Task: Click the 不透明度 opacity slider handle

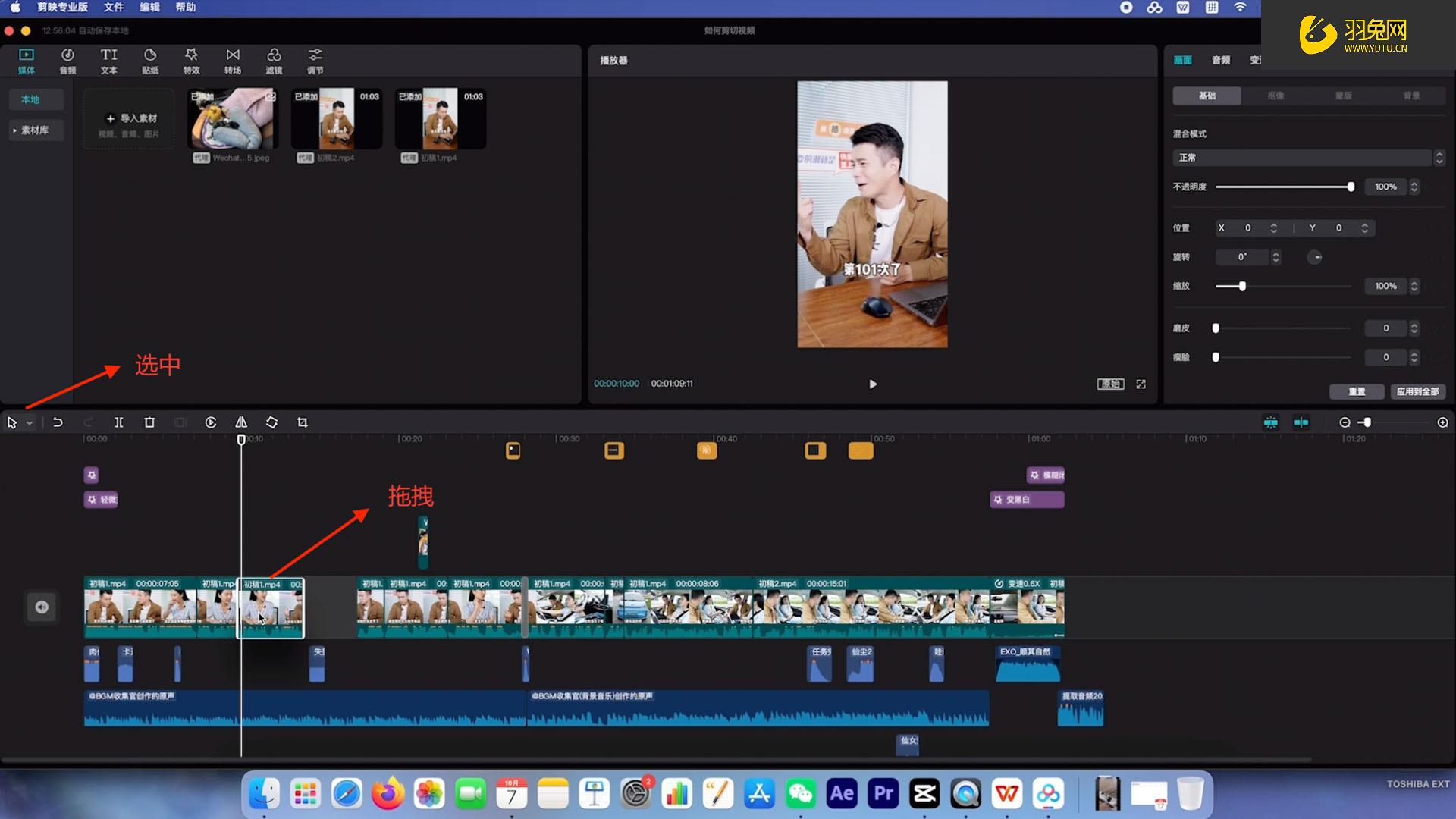Action: click(1351, 187)
